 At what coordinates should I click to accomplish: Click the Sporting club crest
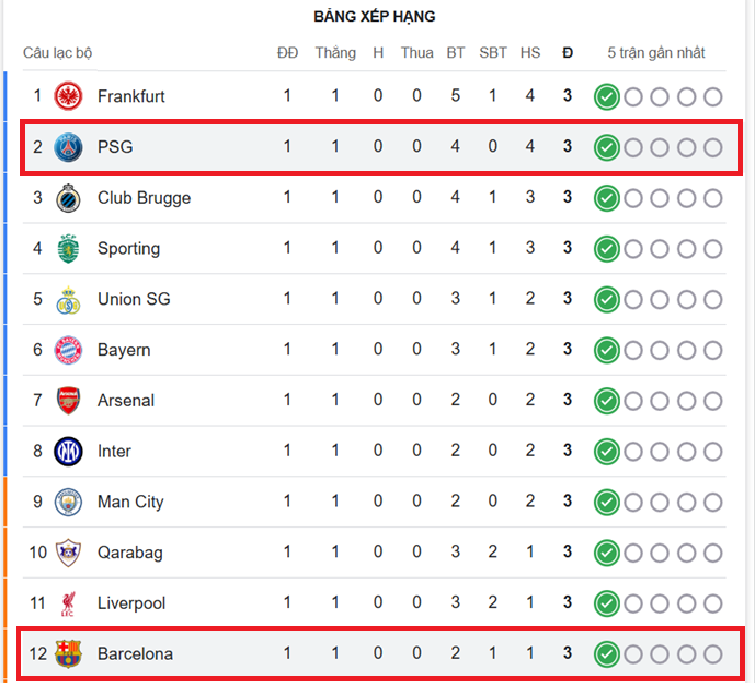coord(68,248)
